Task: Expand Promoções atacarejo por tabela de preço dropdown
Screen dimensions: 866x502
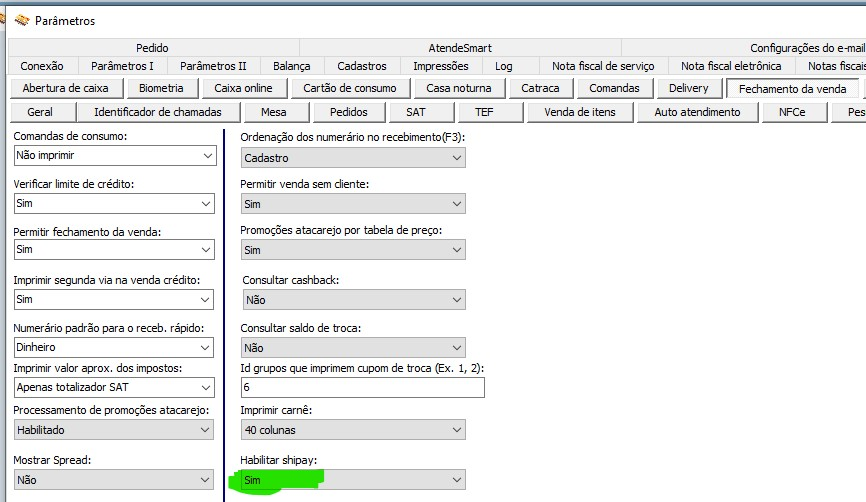Action: click(353, 250)
